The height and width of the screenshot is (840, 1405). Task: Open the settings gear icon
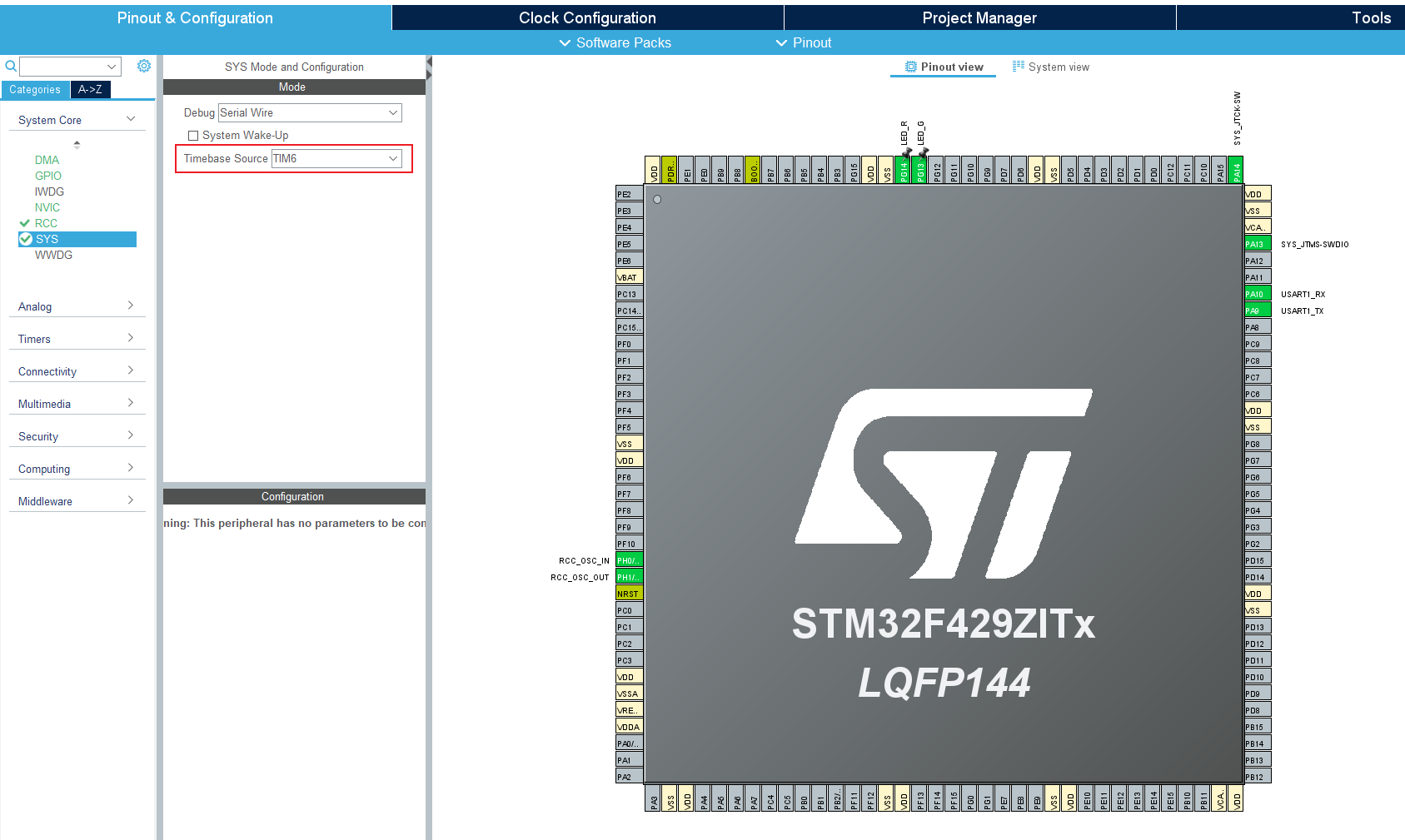tap(144, 66)
